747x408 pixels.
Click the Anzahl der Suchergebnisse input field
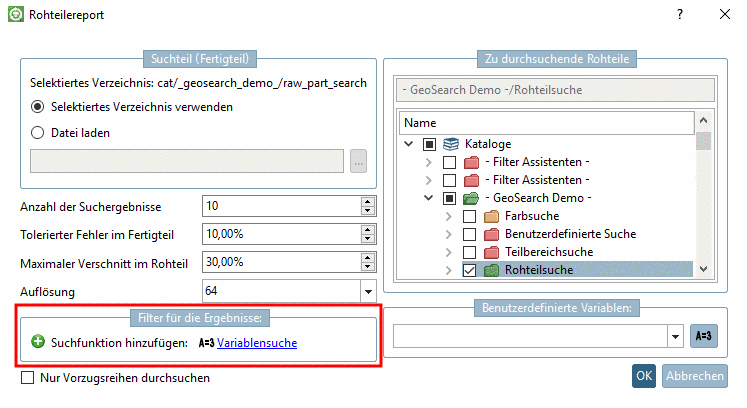pos(282,206)
